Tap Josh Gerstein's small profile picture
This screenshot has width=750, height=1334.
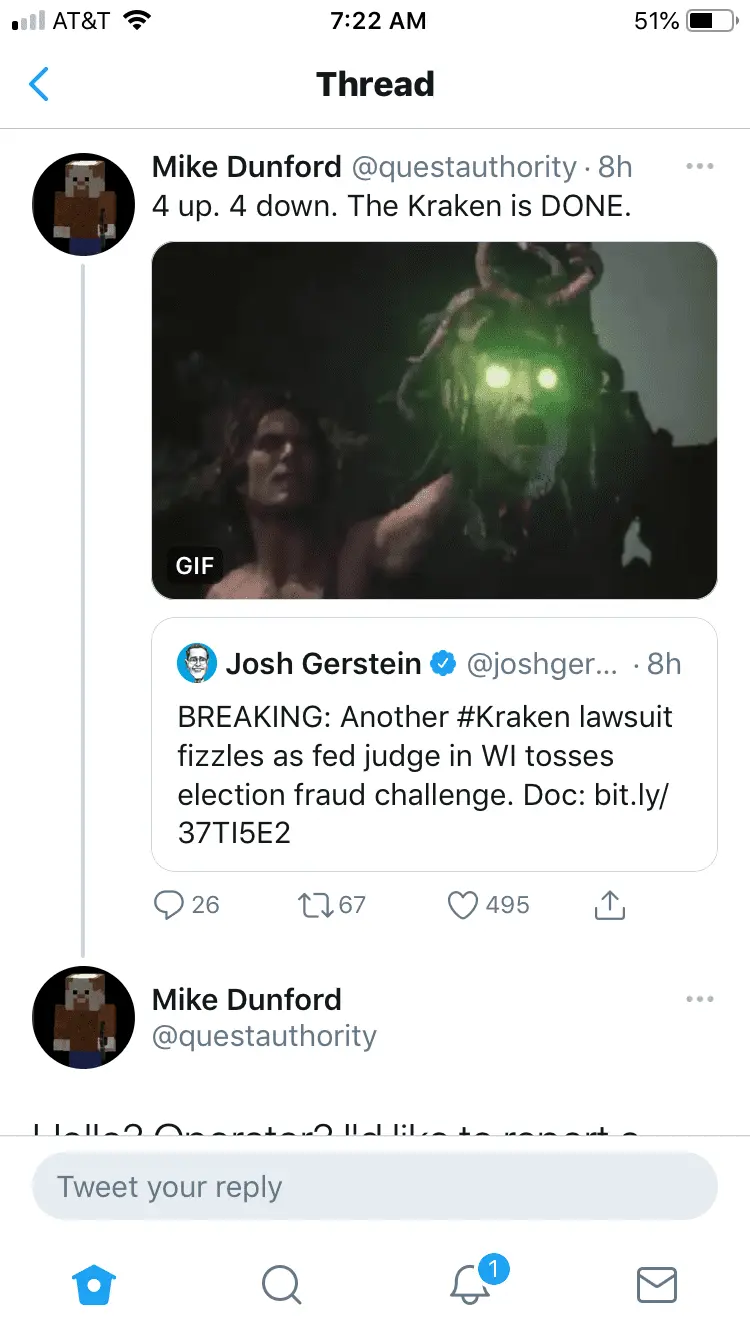(197, 663)
